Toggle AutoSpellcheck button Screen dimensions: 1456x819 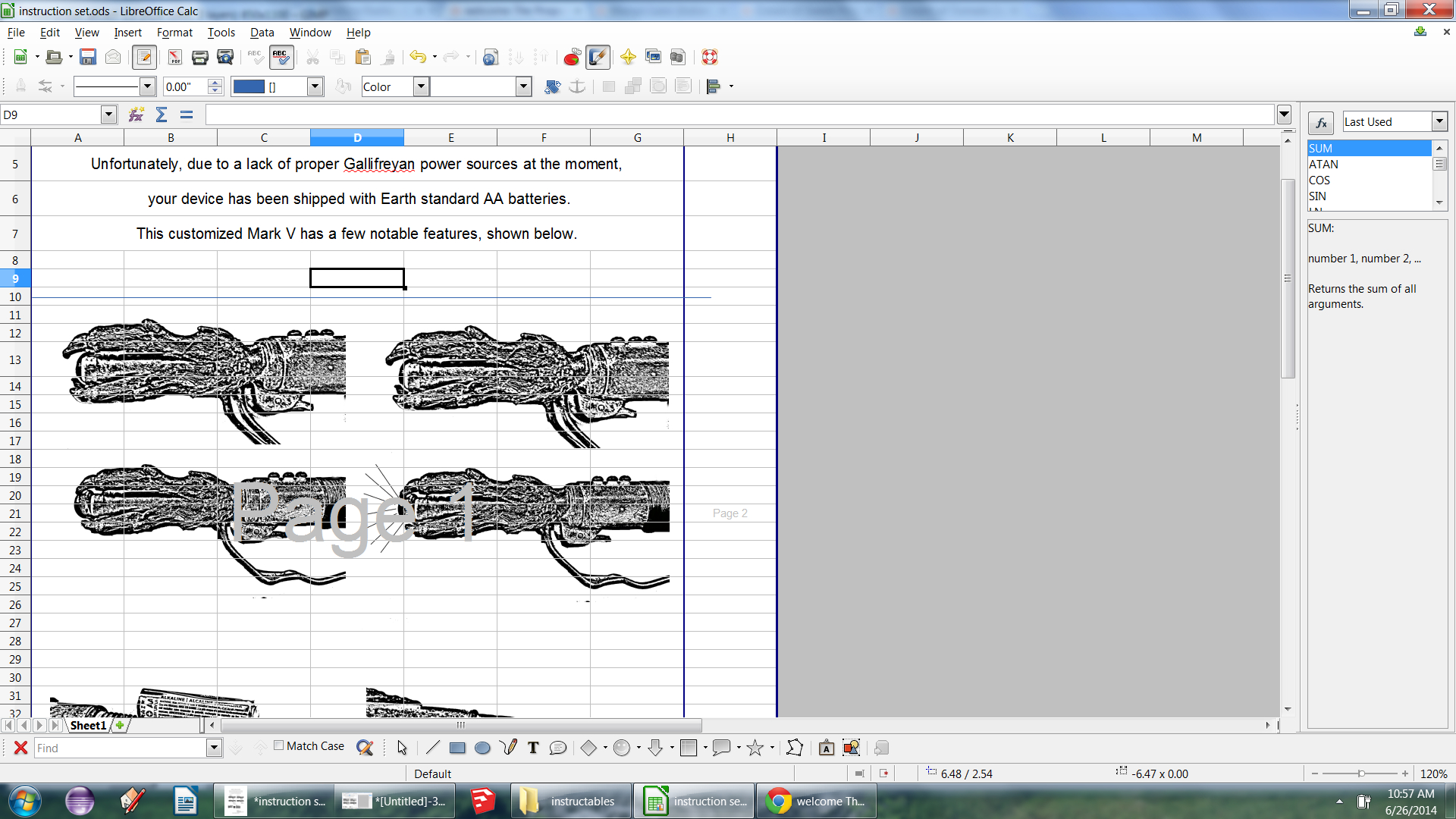point(281,57)
